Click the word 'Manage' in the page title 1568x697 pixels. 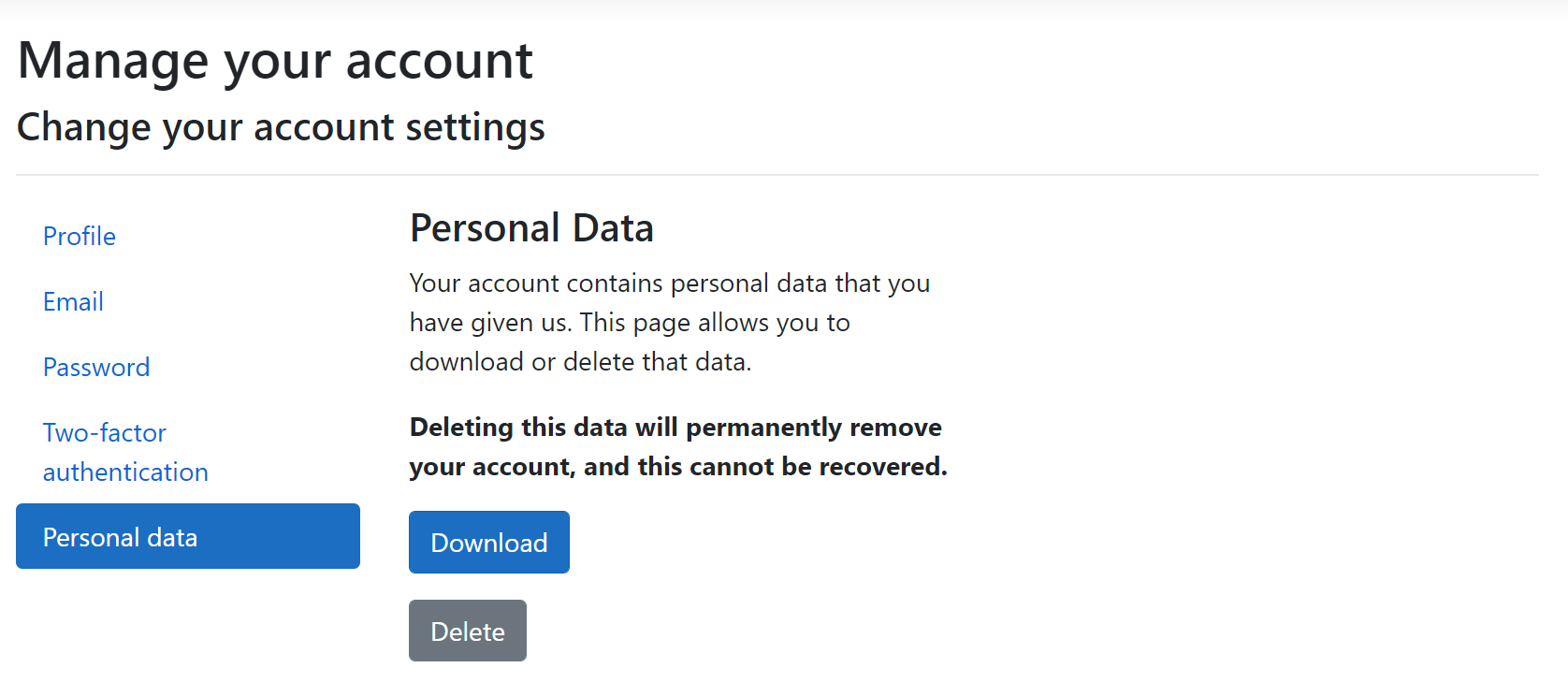(113, 62)
